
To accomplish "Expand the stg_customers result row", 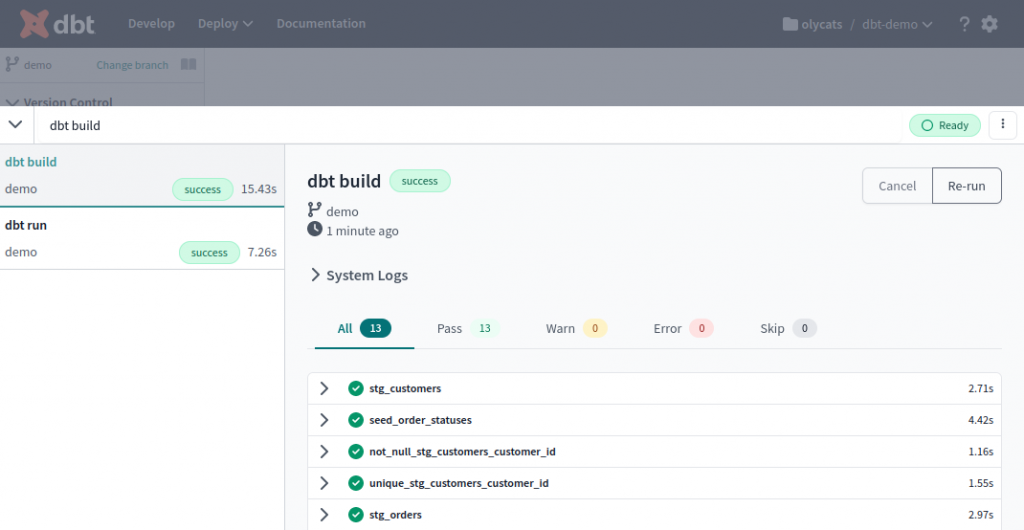I will pos(323,388).
